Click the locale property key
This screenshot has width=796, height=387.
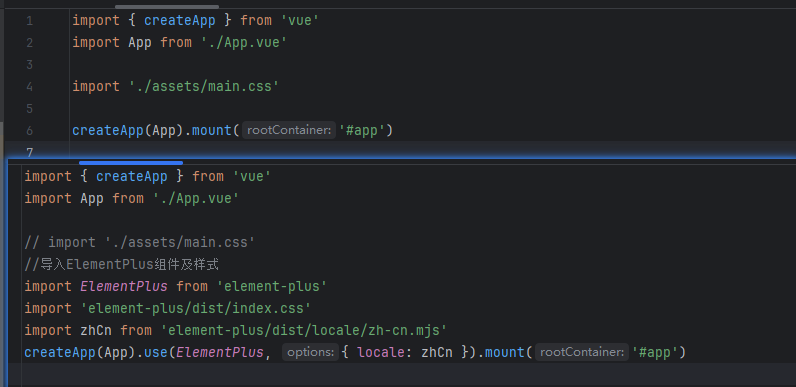pyautogui.click(x=381, y=352)
